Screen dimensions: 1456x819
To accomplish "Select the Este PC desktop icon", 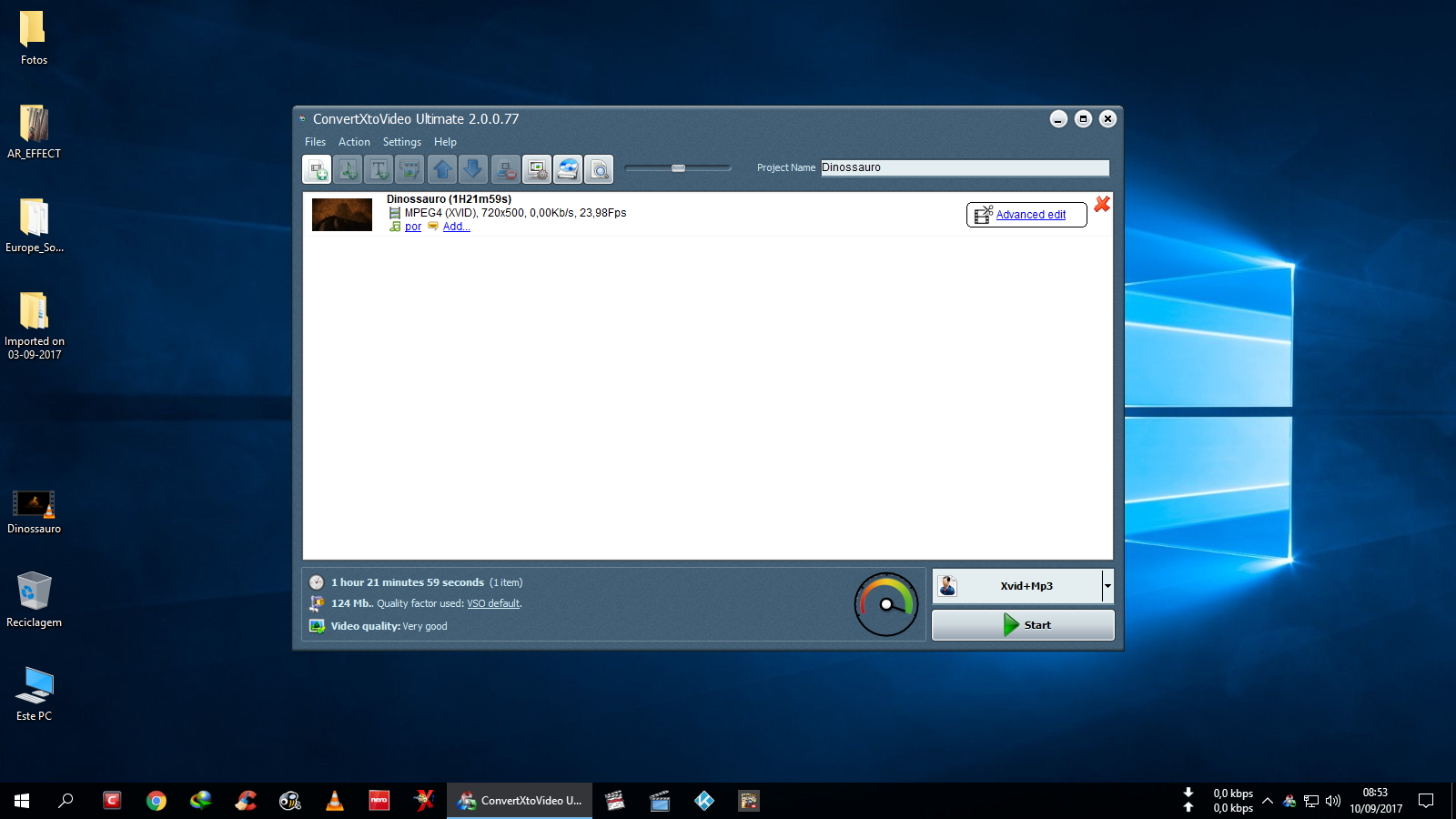I will tap(34, 693).
